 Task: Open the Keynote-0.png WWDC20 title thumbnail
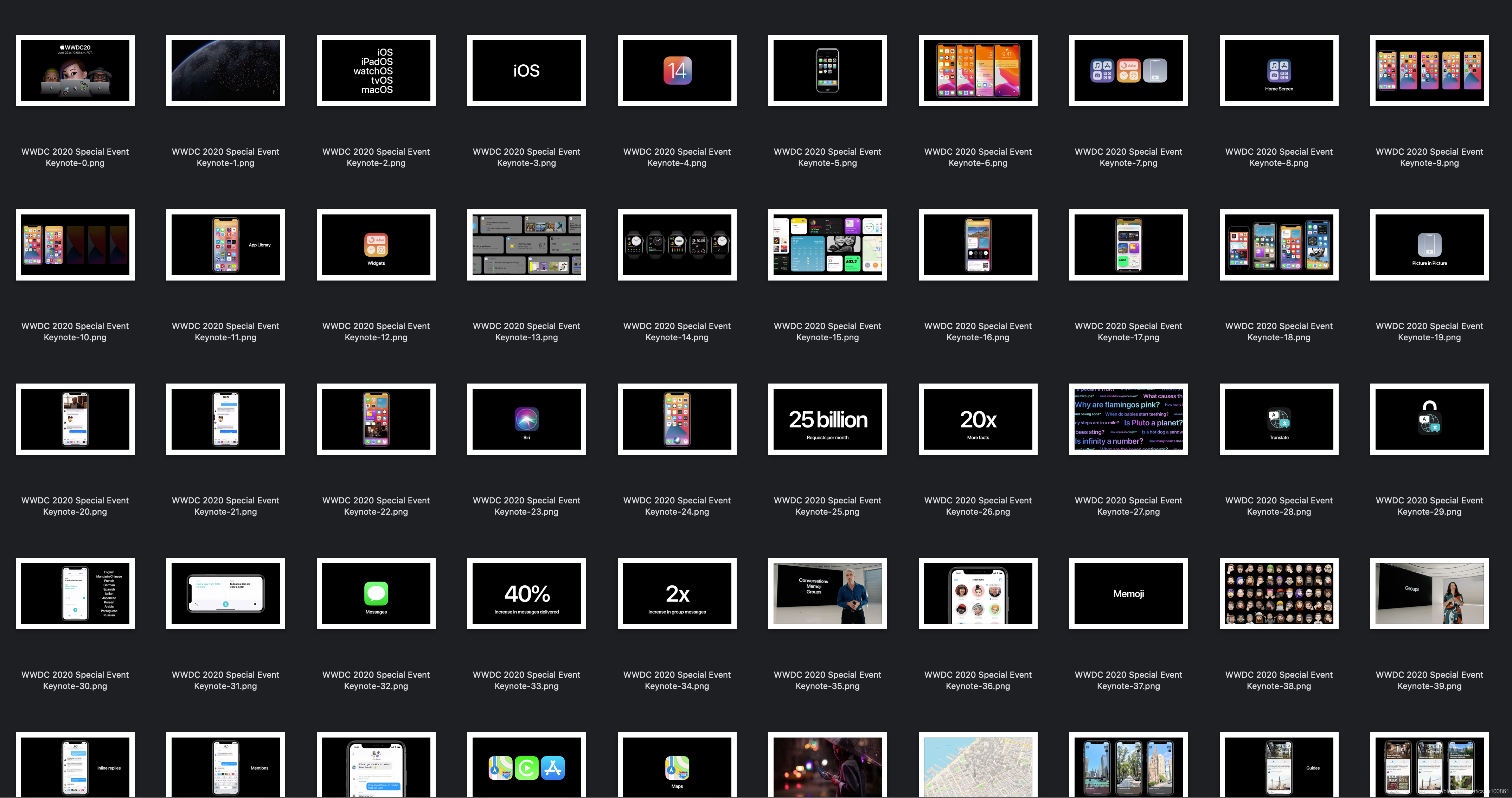(x=75, y=70)
